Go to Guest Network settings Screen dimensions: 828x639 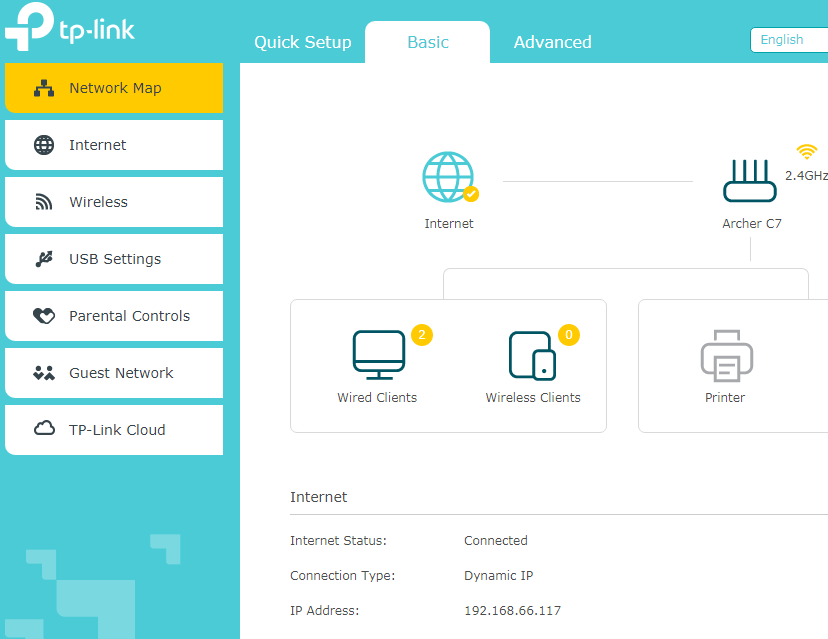coord(114,373)
